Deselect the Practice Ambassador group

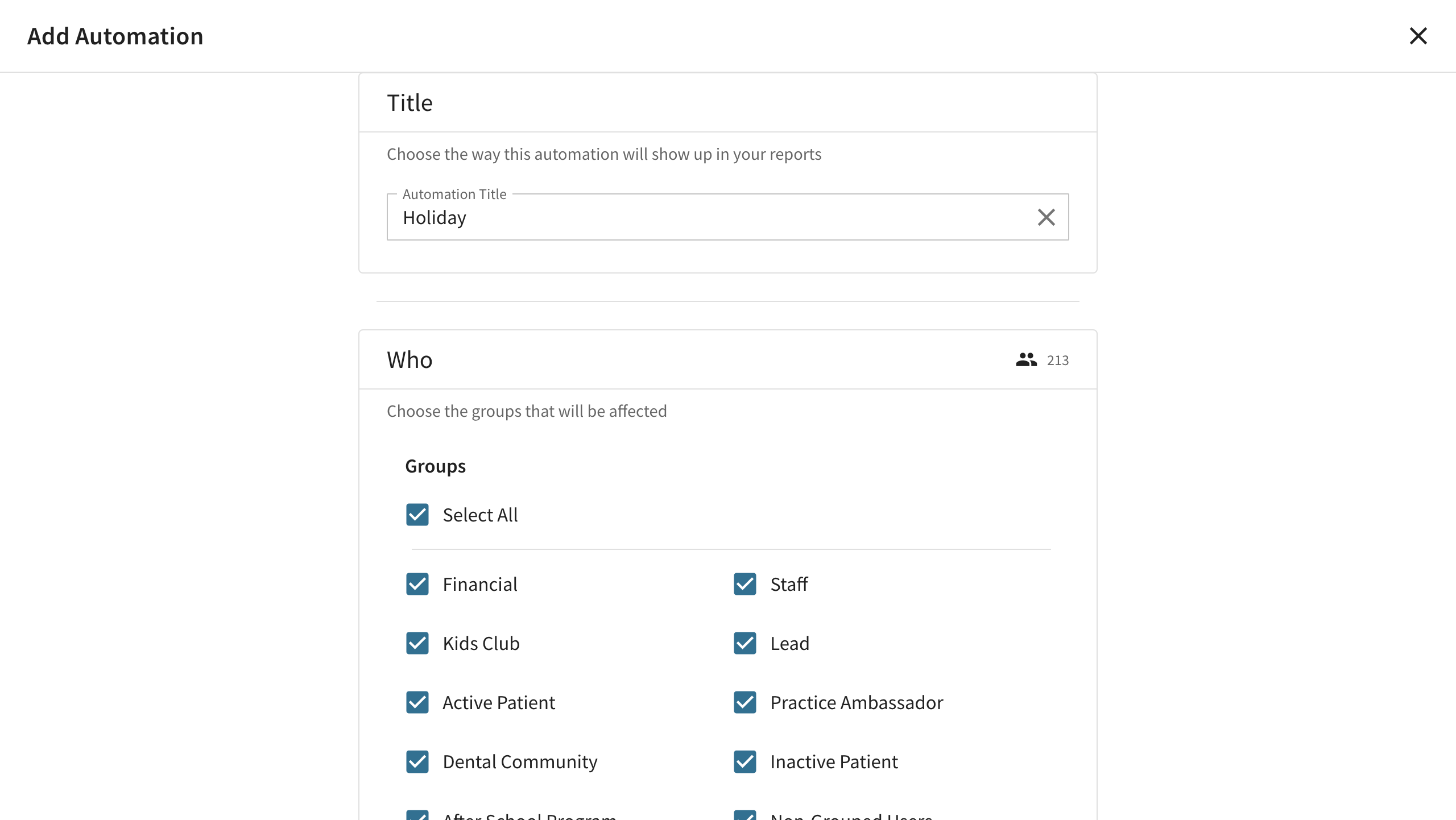745,703
